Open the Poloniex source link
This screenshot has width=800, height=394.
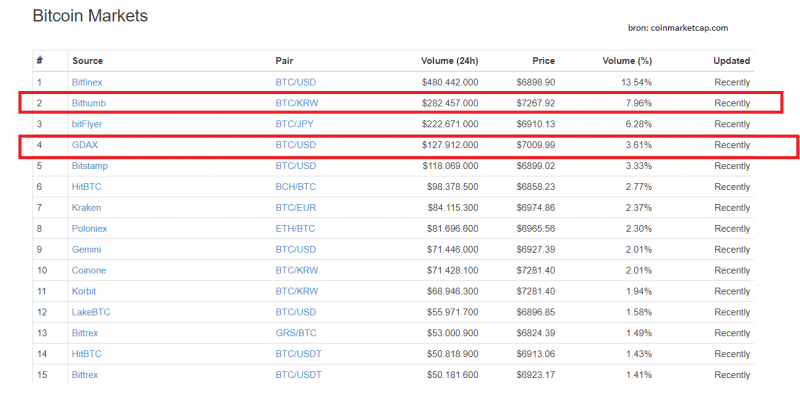click(89, 229)
